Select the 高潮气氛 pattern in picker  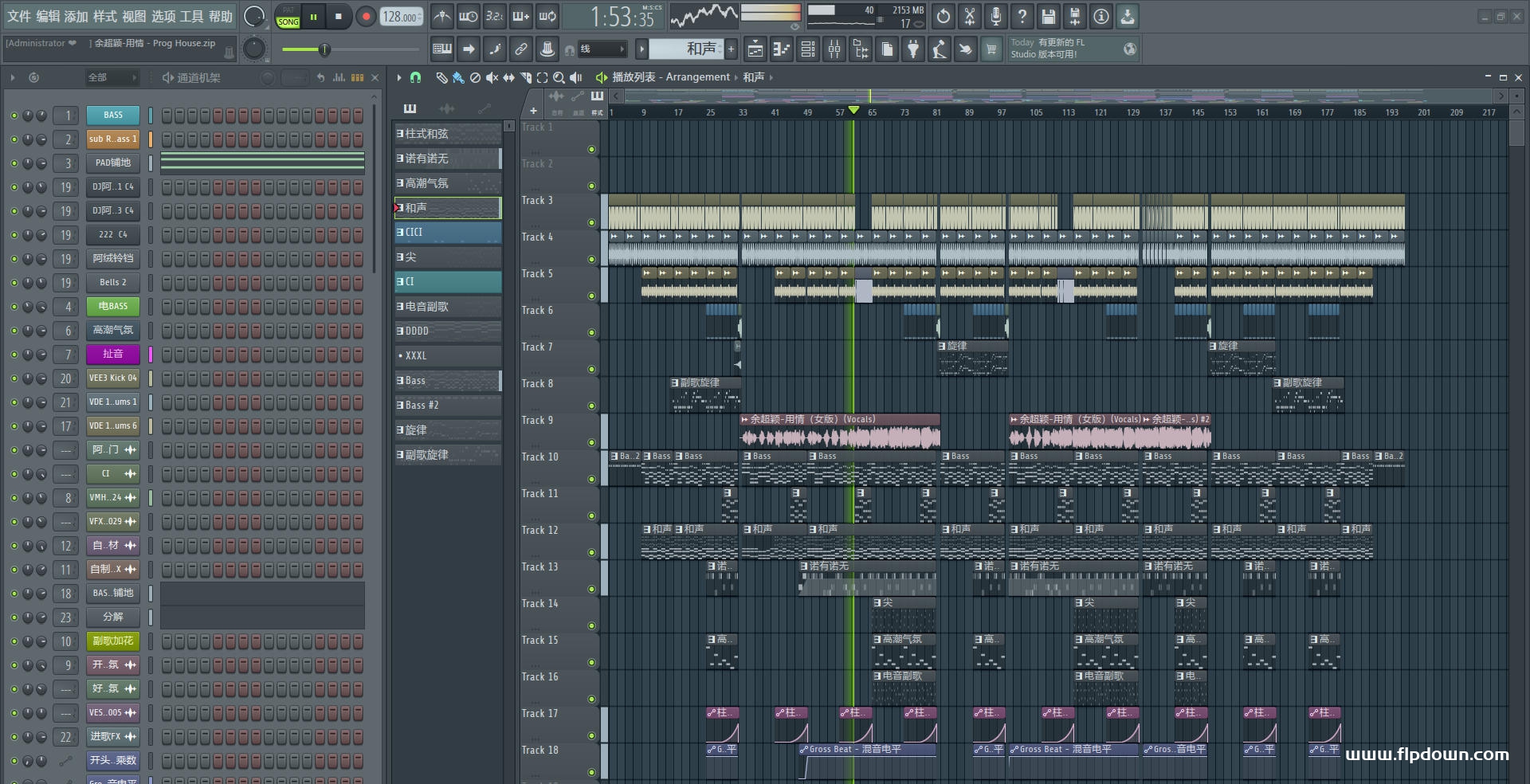[448, 183]
